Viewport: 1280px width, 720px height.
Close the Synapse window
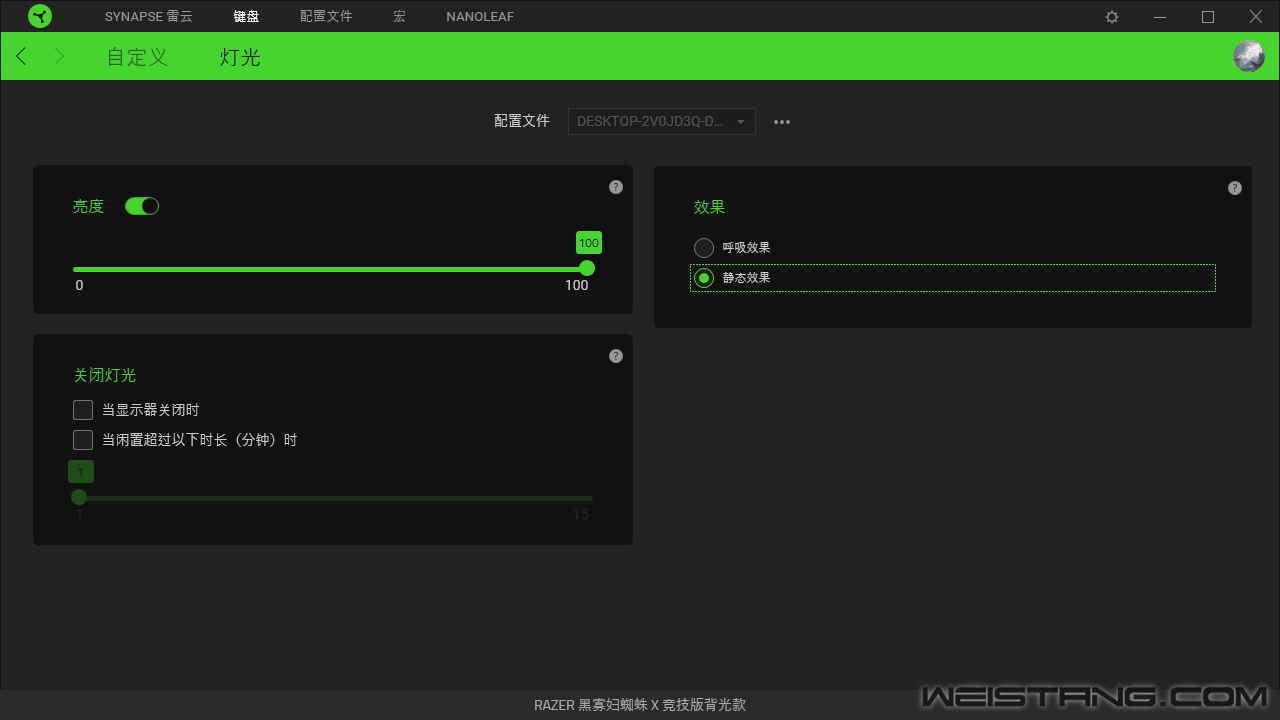tap(1256, 17)
